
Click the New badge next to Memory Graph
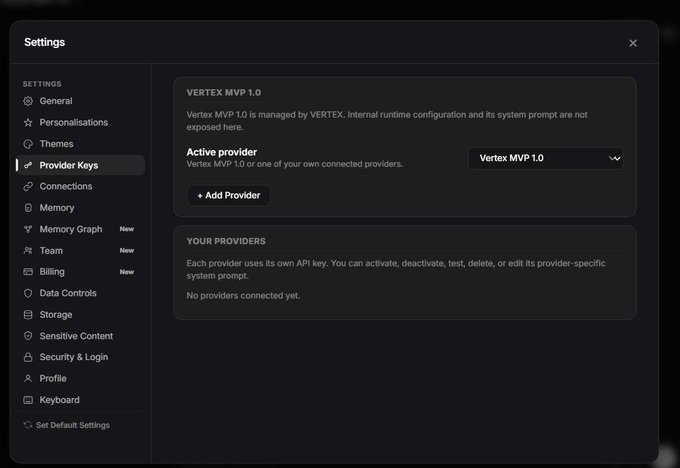127,229
